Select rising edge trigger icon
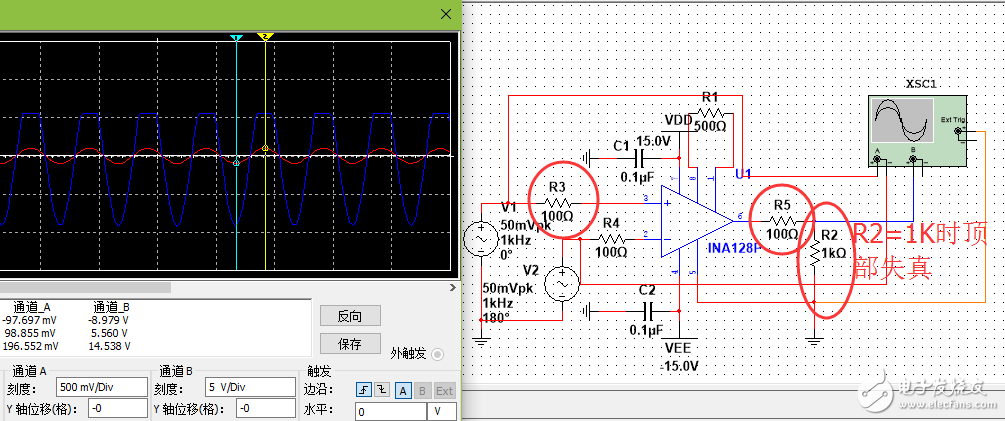1005x421 pixels. pos(363,390)
